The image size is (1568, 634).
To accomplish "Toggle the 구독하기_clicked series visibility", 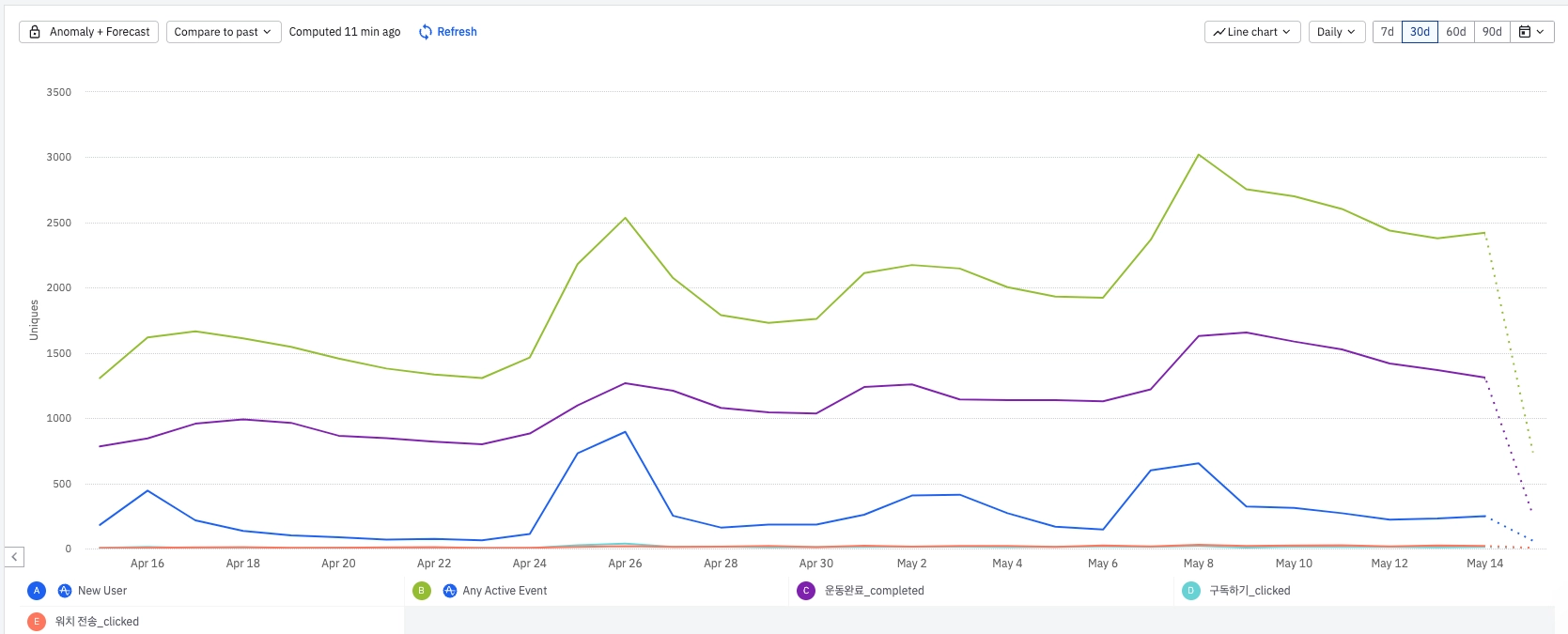I will 1249,591.
